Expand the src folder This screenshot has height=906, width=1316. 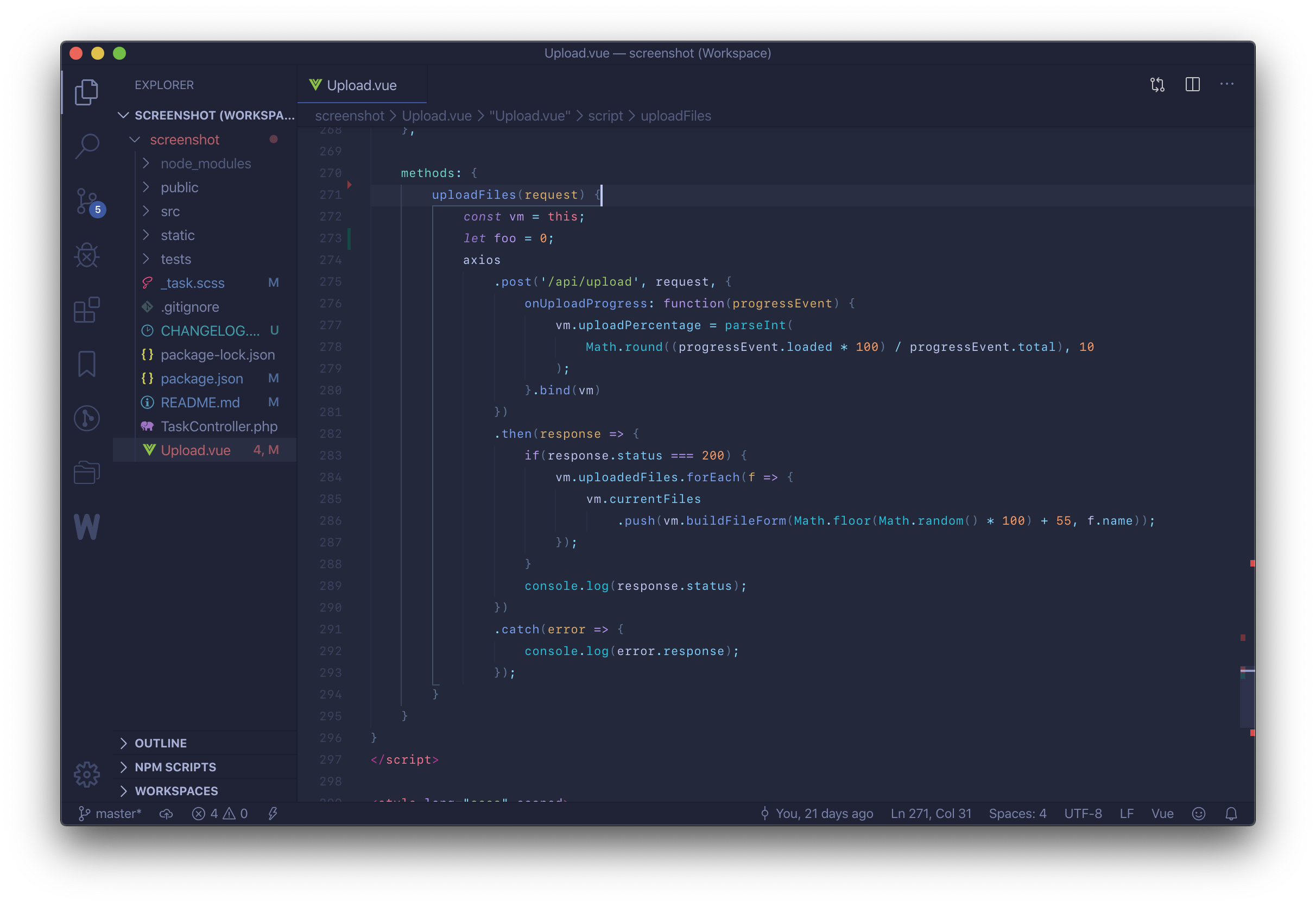(x=205, y=211)
